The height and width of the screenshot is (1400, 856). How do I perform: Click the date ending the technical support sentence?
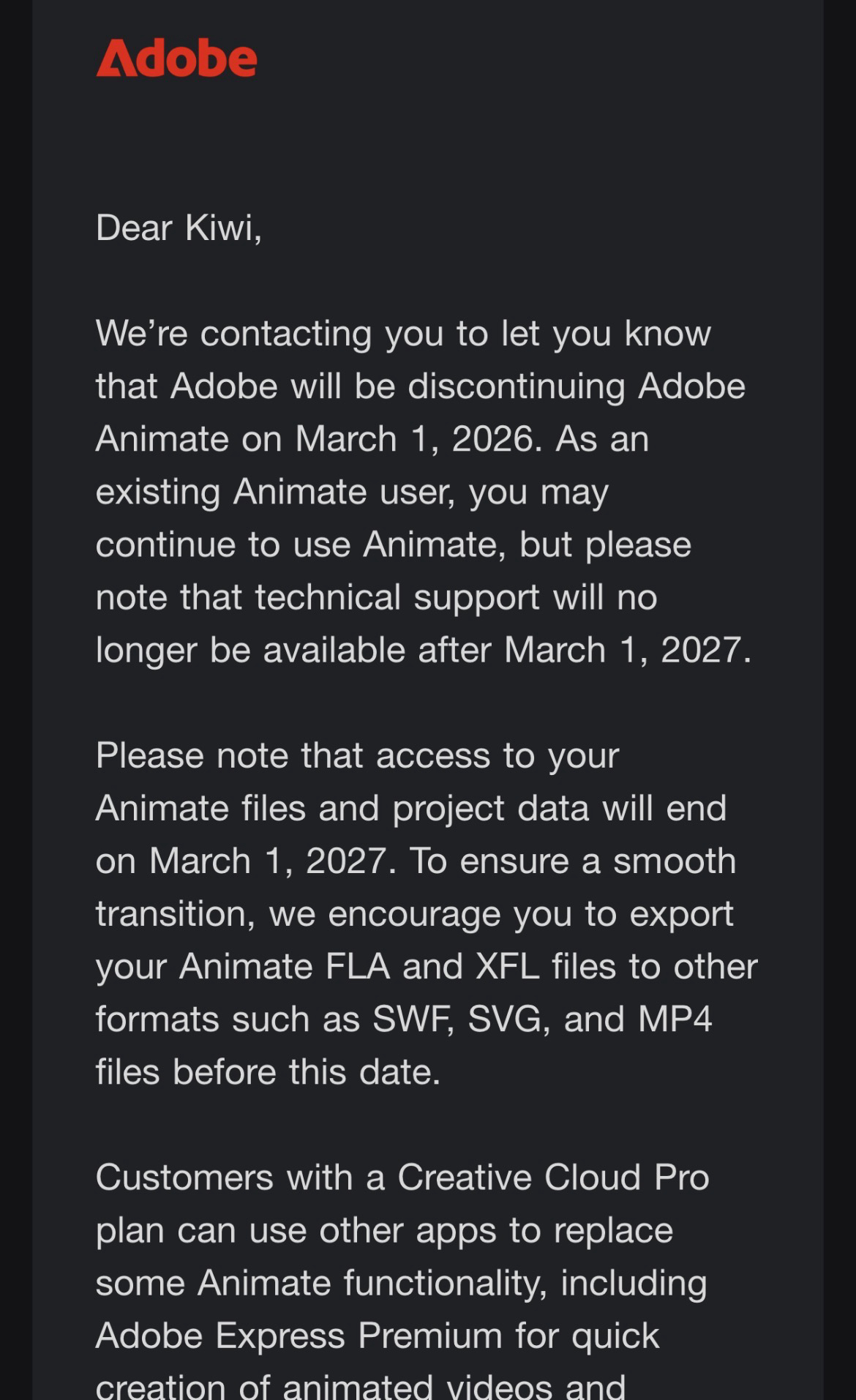click(x=626, y=650)
